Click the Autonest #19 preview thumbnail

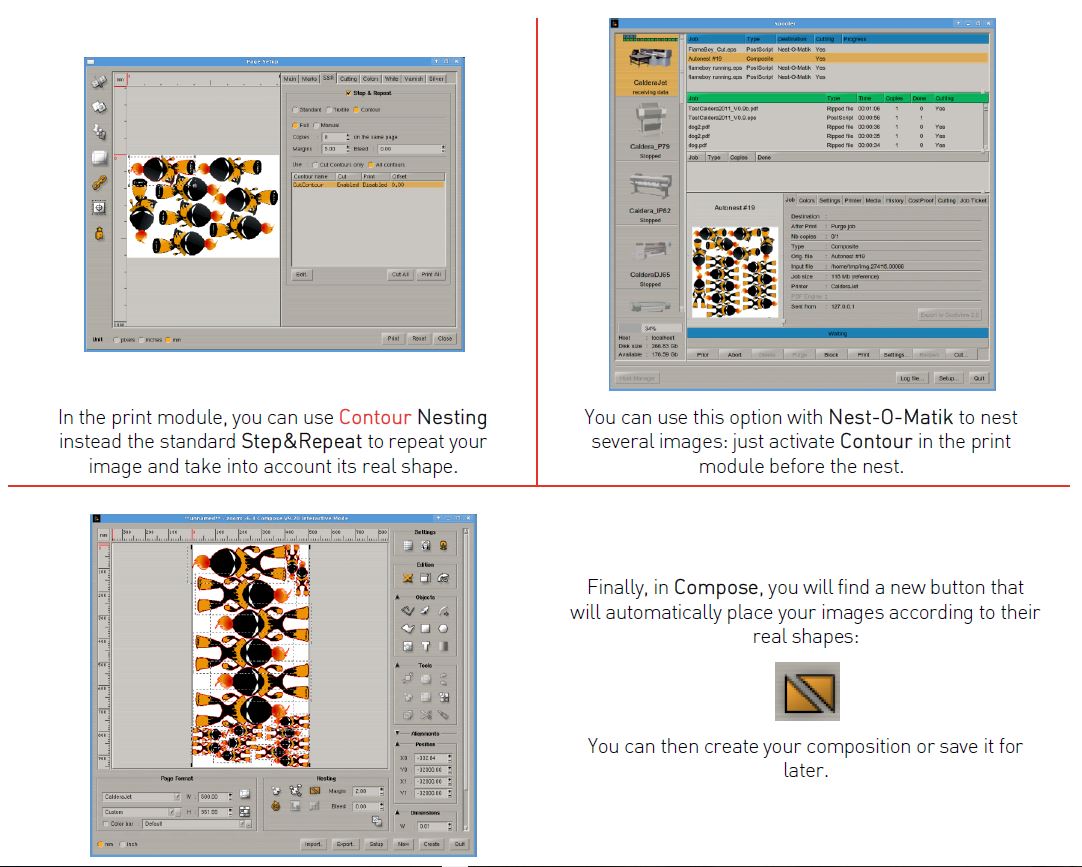pos(735,271)
